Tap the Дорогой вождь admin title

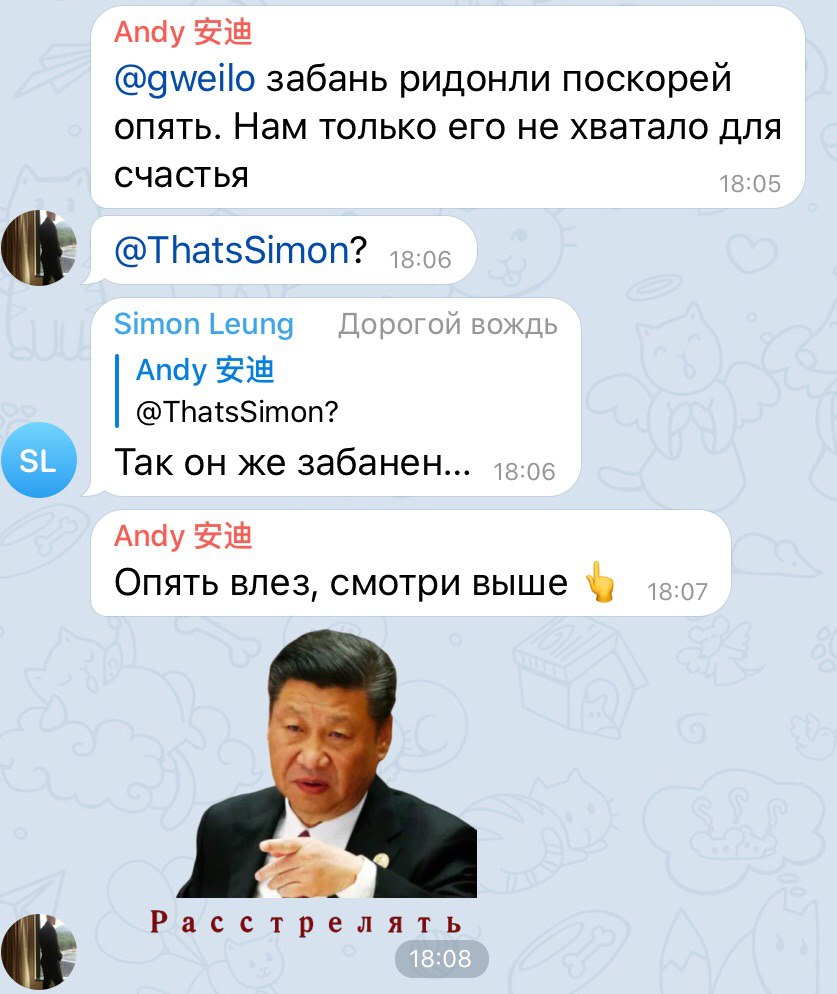click(448, 324)
